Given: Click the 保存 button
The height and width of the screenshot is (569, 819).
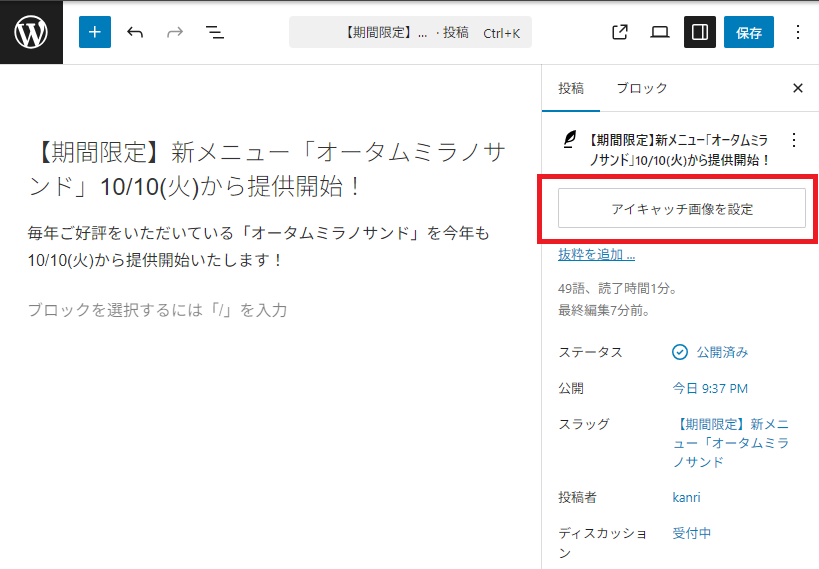Looking at the screenshot, I should point(749,32).
